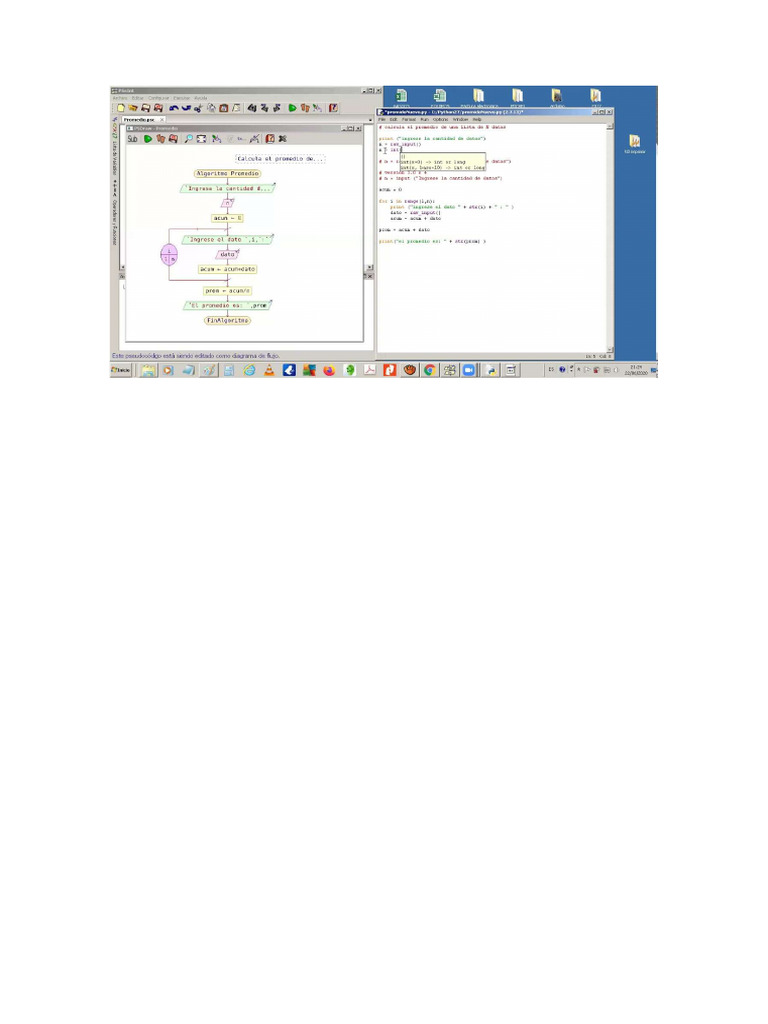Viewport: 768px width, 1024px height.
Task: Open the Configurar menu in PSeInt
Action: (159, 98)
